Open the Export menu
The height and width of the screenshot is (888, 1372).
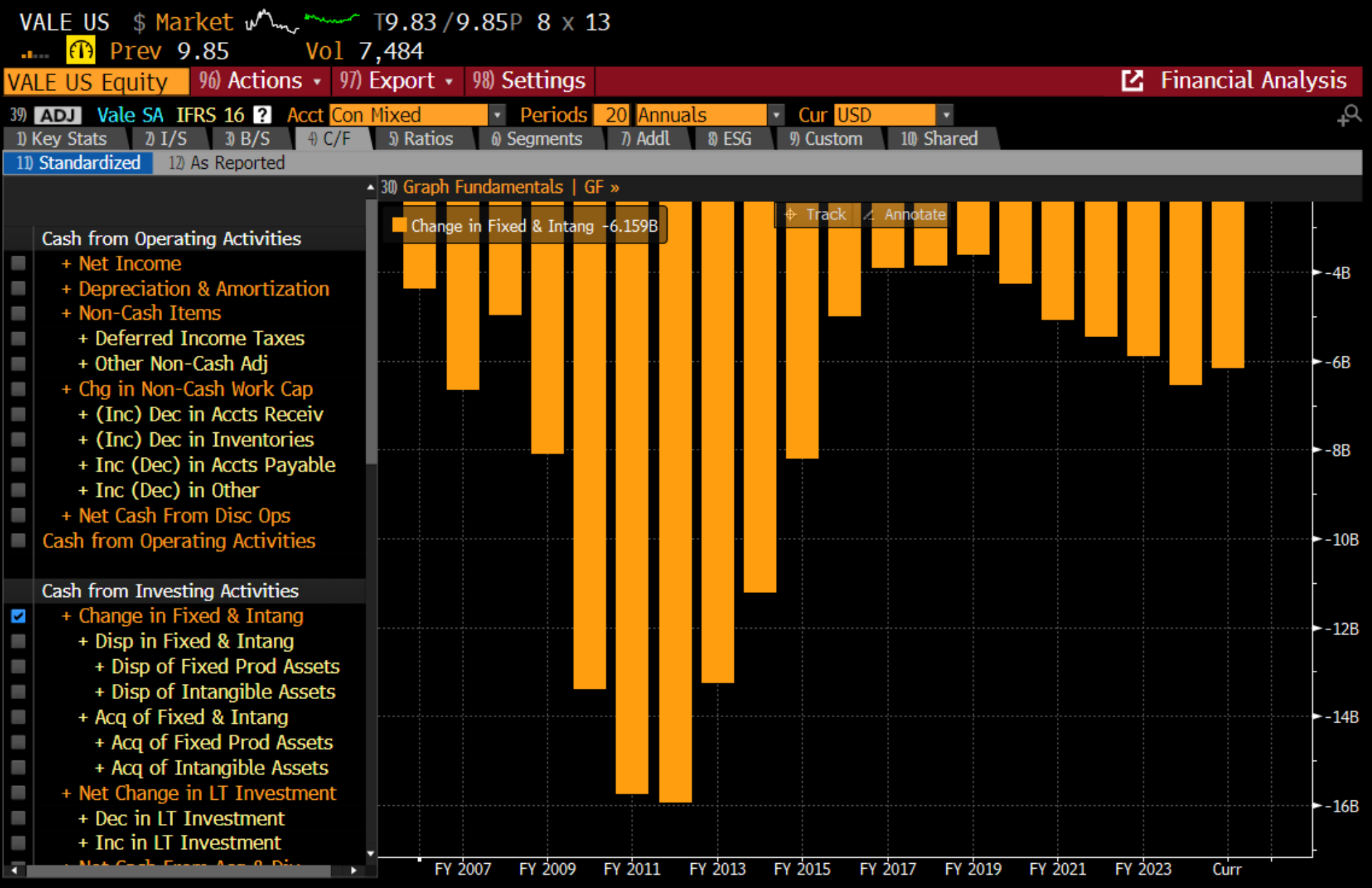point(396,81)
